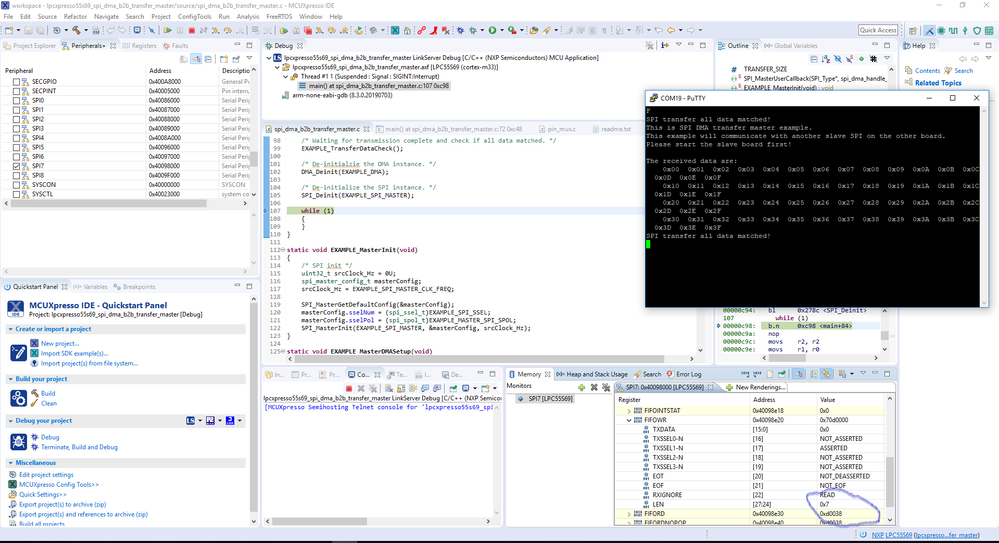Click the Quick Access search field
This screenshot has width=999, height=543.
click(878, 30)
